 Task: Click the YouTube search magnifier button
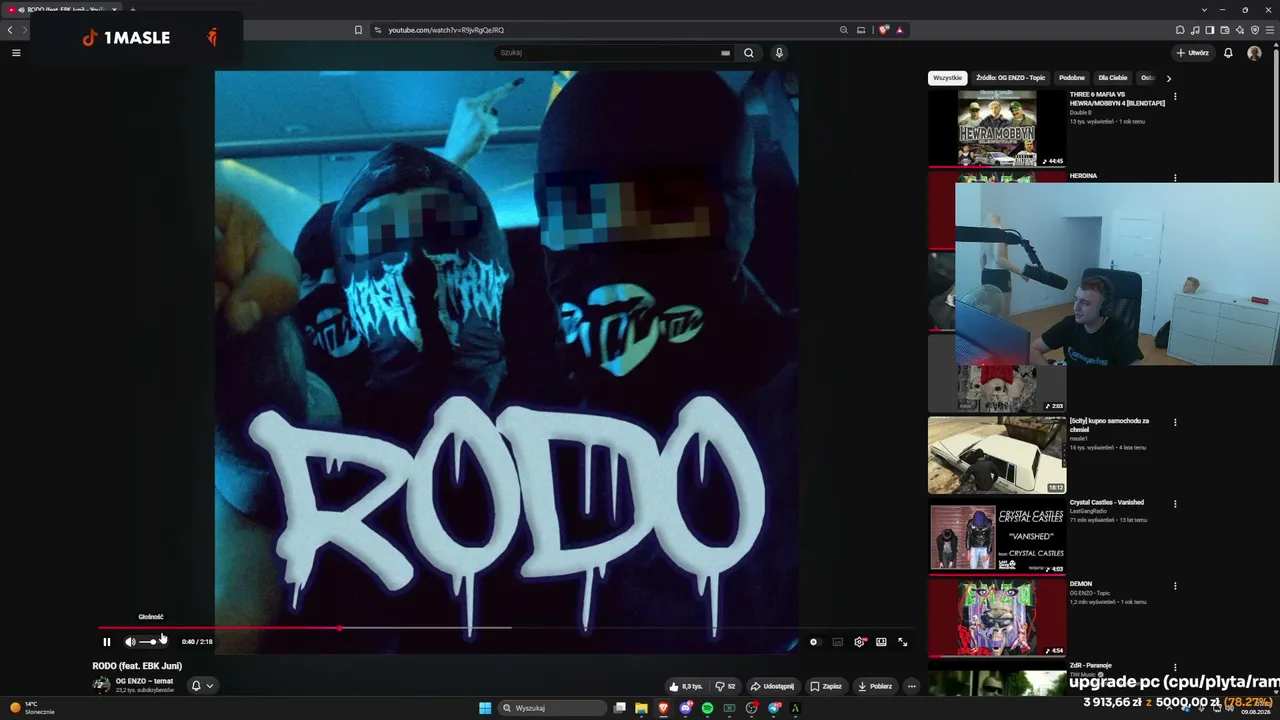748,53
